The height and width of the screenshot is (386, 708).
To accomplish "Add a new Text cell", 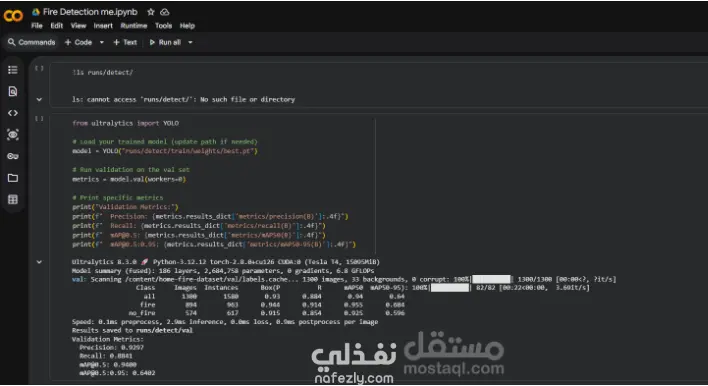I will 125,42.
